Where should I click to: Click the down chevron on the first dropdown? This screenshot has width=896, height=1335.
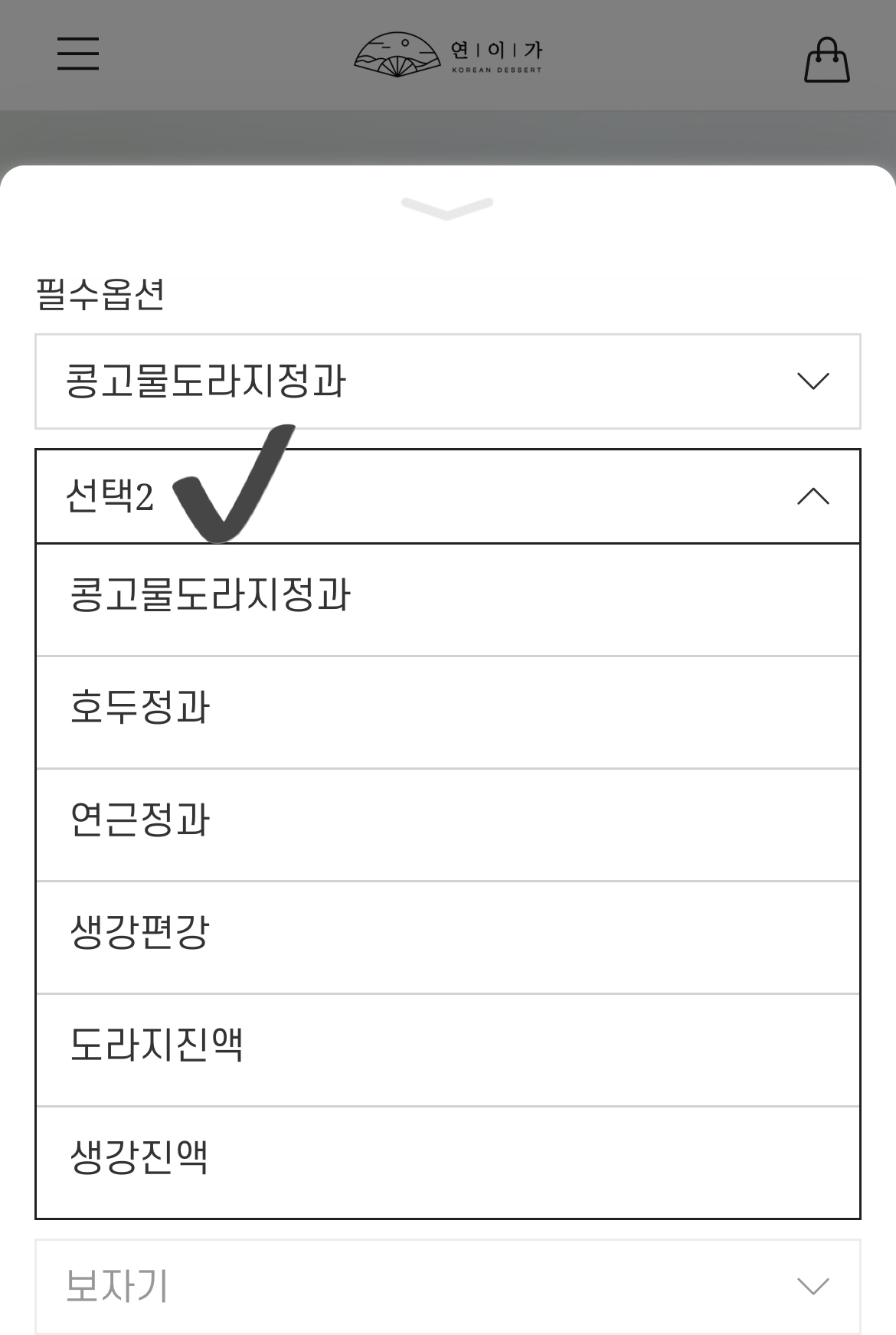coord(813,381)
